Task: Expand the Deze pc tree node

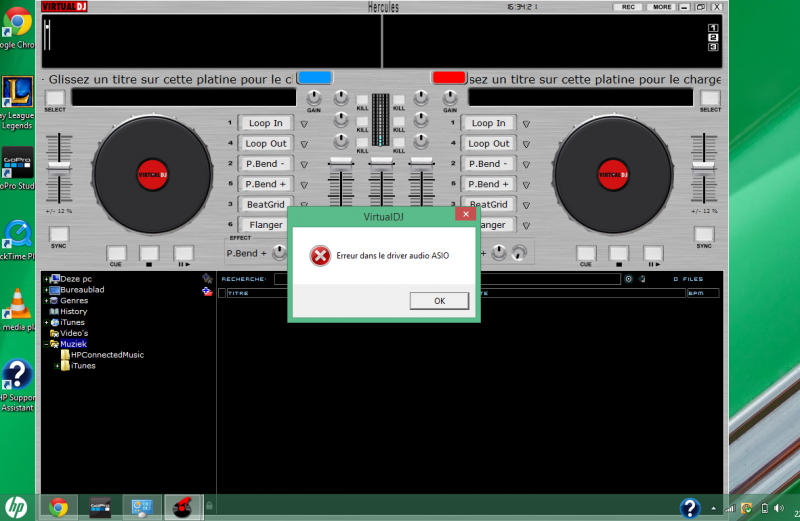Action: point(46,279)
